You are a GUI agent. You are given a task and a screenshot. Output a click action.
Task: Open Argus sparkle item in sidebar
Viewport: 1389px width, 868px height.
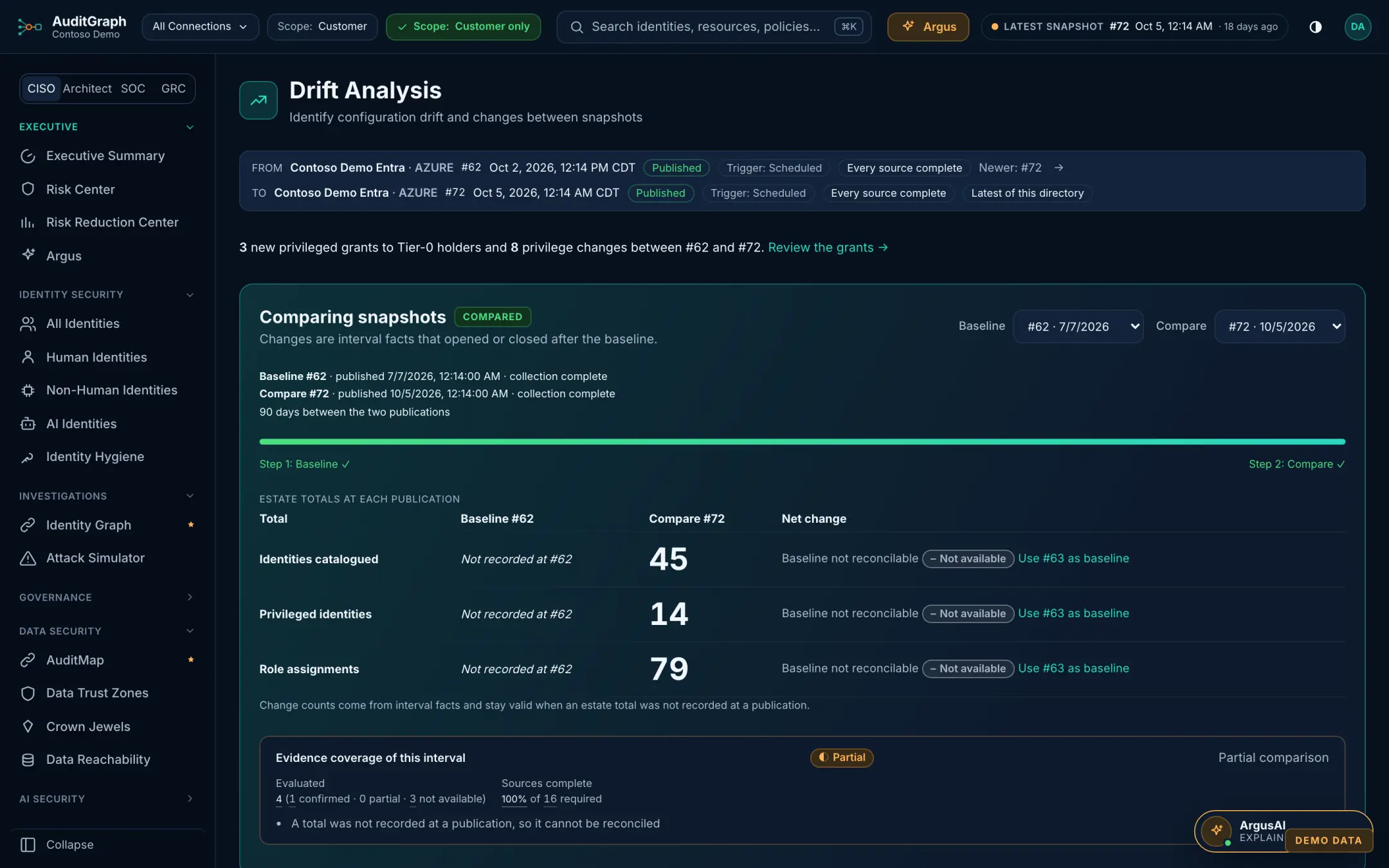64,255
